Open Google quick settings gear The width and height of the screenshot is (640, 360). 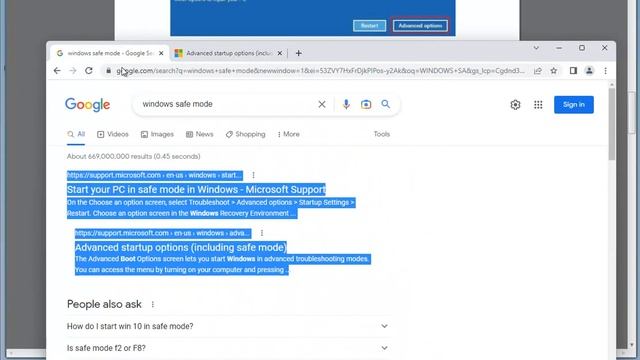point(515,105)
